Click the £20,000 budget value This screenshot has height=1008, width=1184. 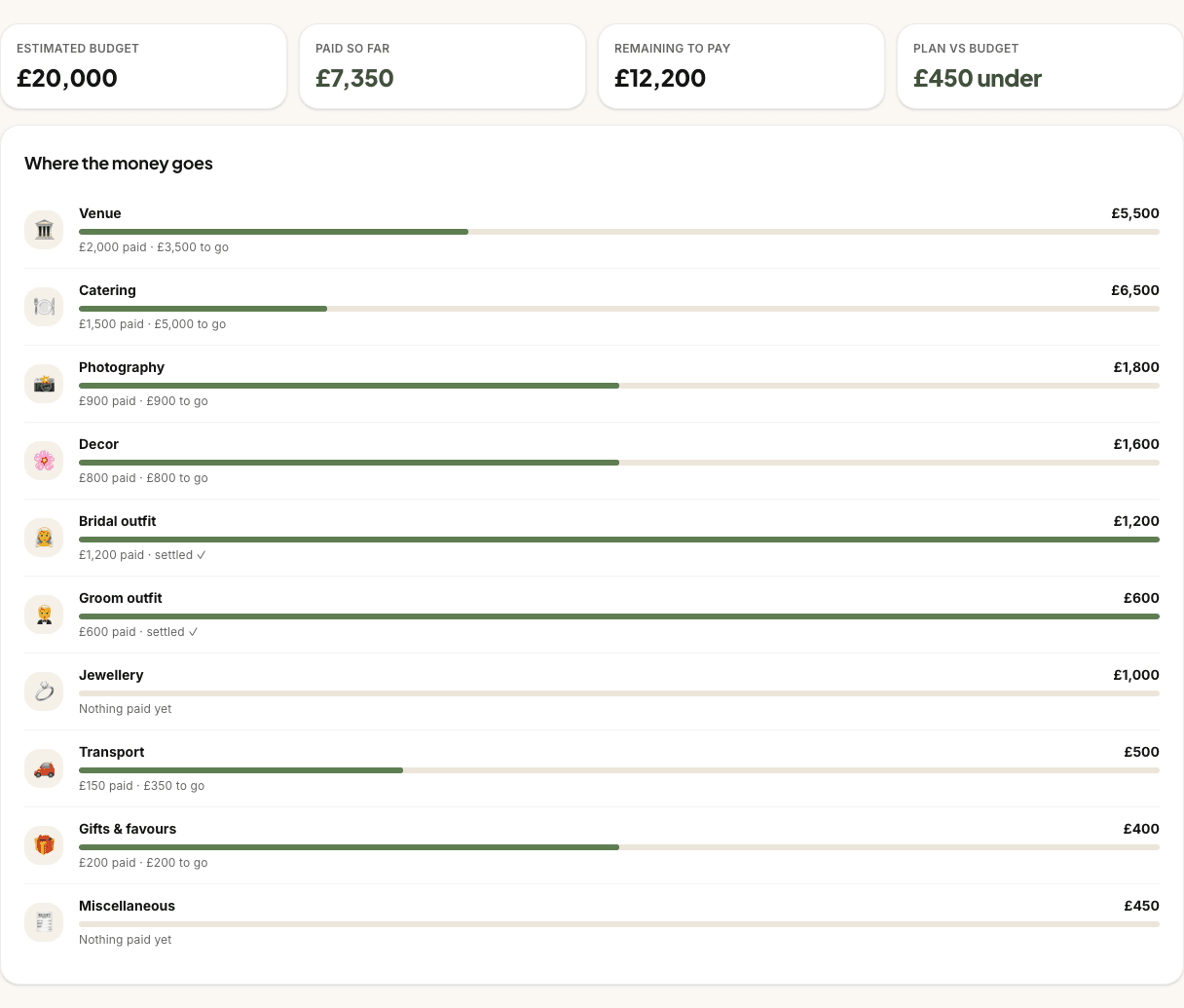point(67,79)
